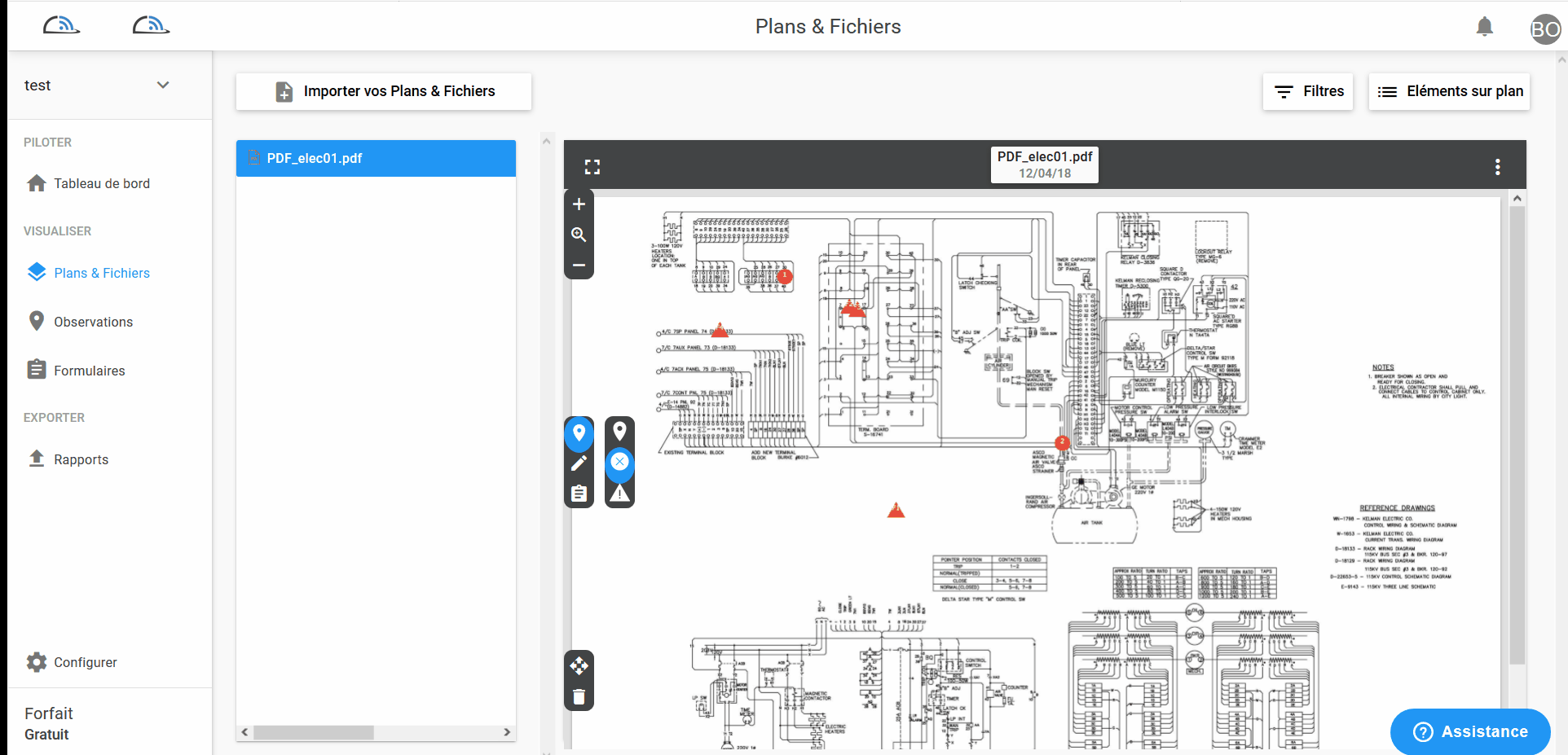Click the Tableau de bord home icon
This screenshot has height=755, width=1568.
37,183
